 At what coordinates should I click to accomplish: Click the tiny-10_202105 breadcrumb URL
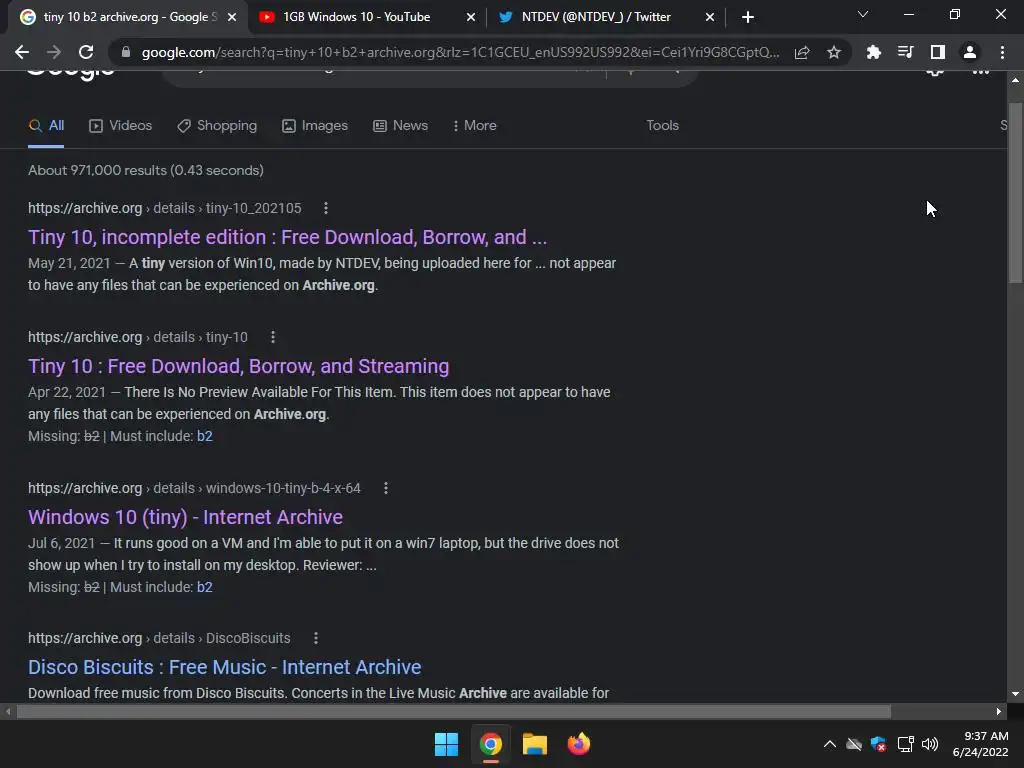pos(165,208)
